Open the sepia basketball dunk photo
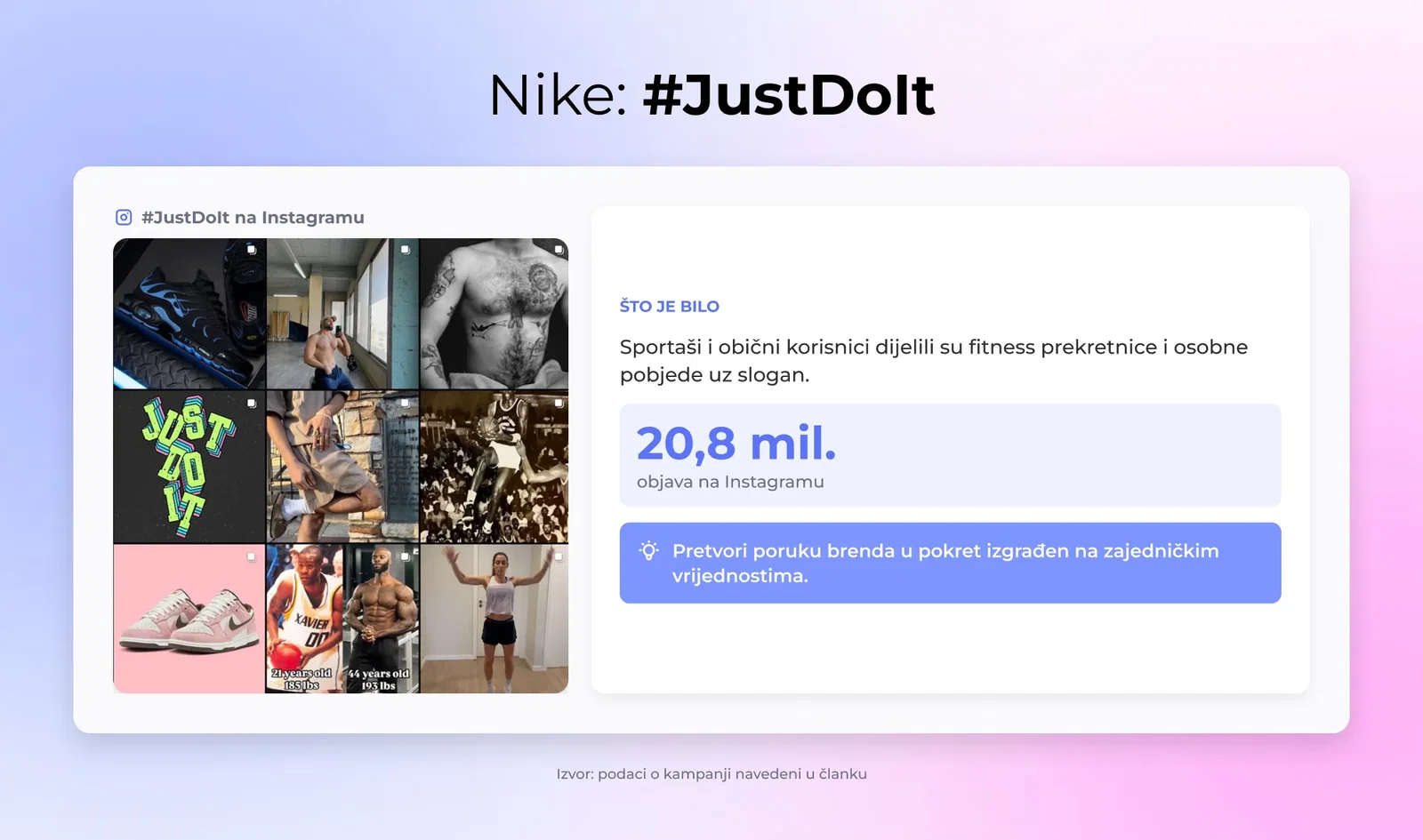The height and width of the screenshot is (840, 1423). tap(494, 467)
